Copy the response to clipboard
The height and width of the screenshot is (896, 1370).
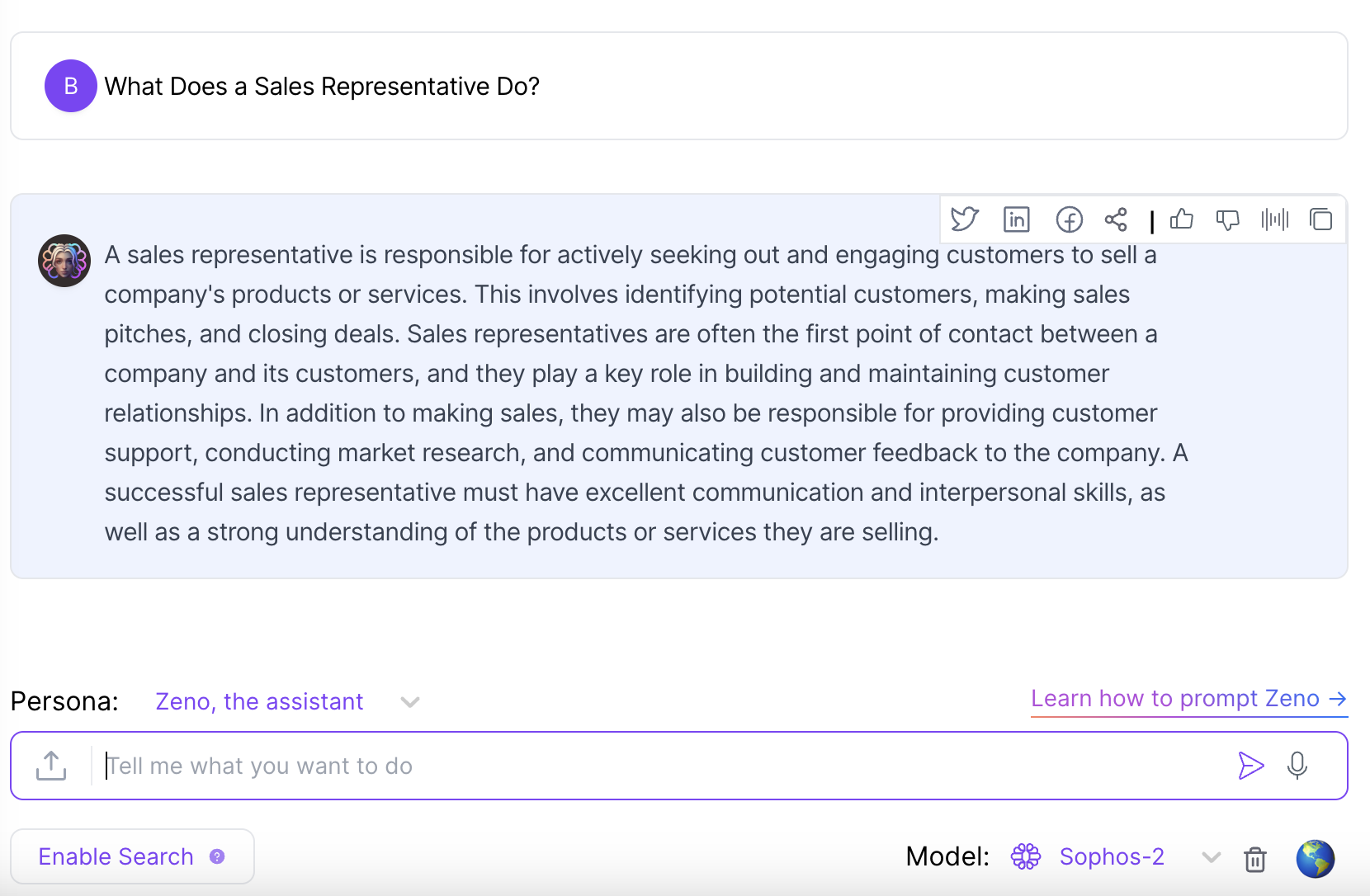[x=1321, y=219]
